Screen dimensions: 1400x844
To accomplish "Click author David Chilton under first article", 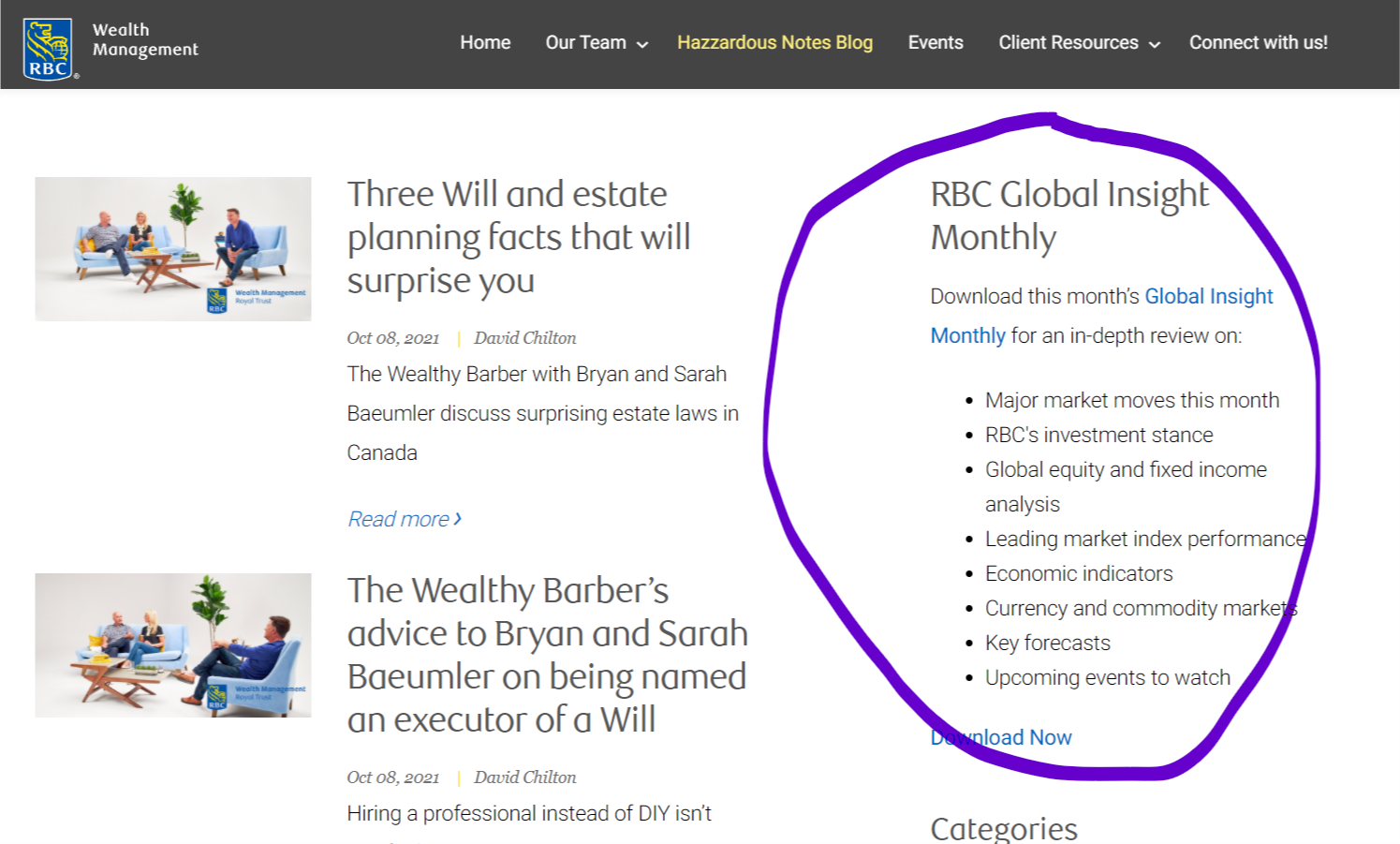I will [524, 338].
